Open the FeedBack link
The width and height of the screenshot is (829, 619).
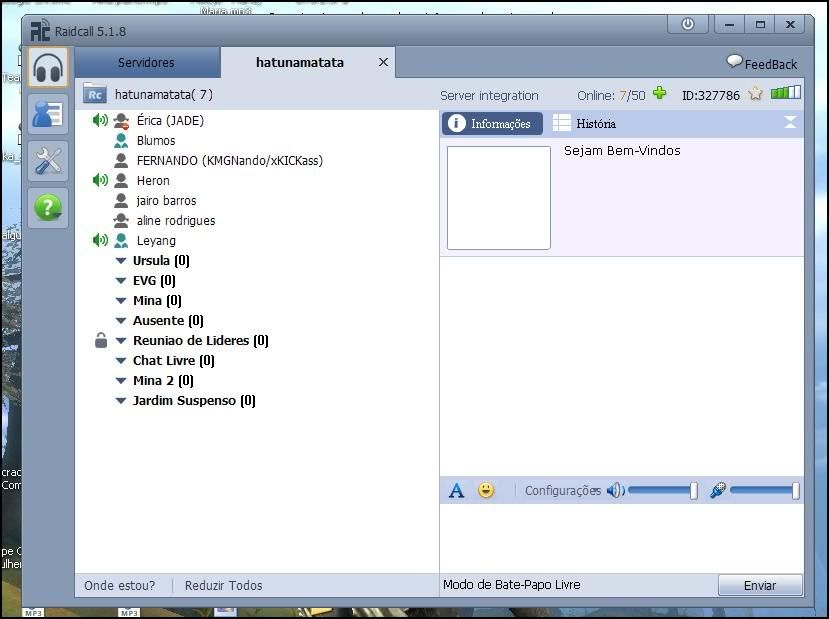tap(770, 64)
